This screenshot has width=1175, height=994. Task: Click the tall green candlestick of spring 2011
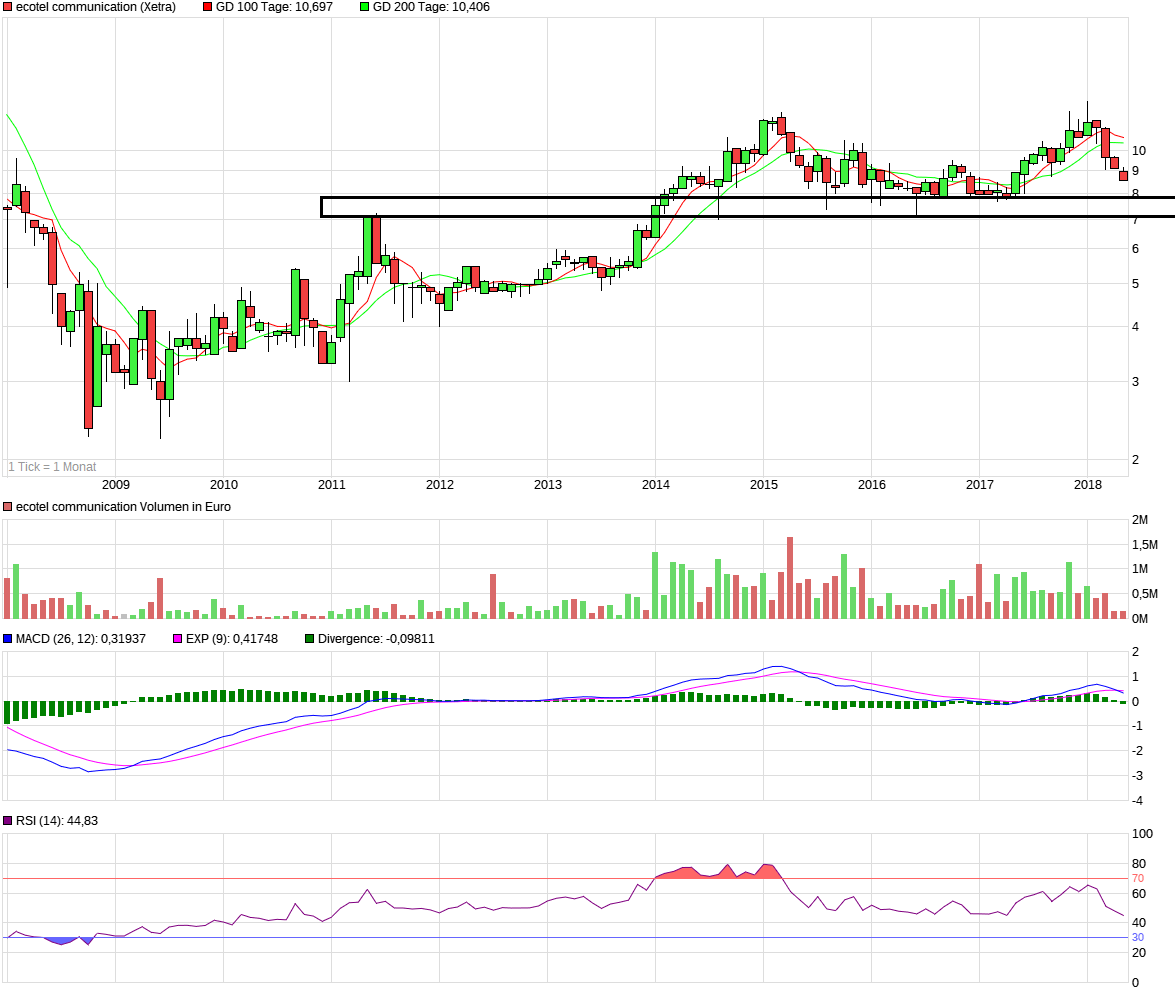367,247
